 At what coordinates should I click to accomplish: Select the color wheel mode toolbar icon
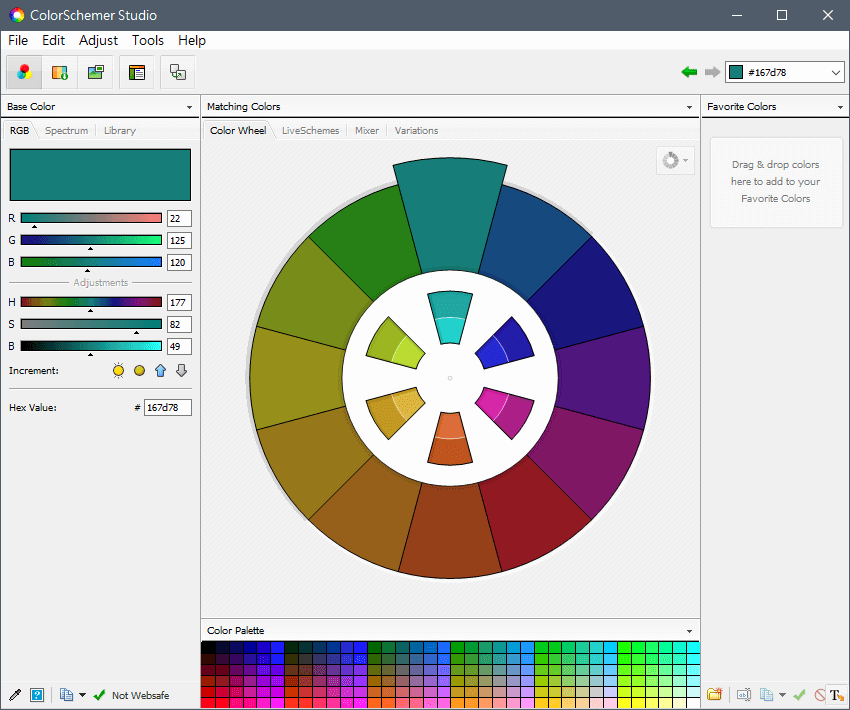pyautogui.click(x=24, y=72)
